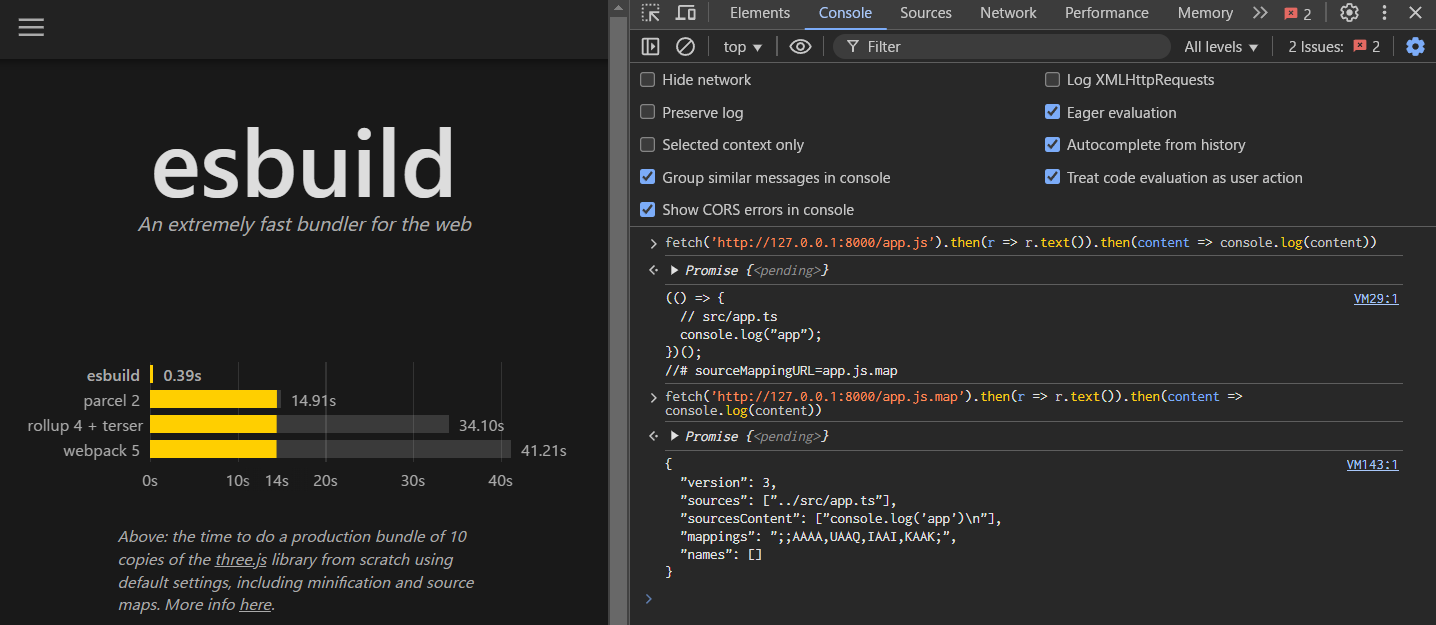1436x625 pixels.
Task: Click the issues error badge in tab bar
Action: pos(1297,13)
